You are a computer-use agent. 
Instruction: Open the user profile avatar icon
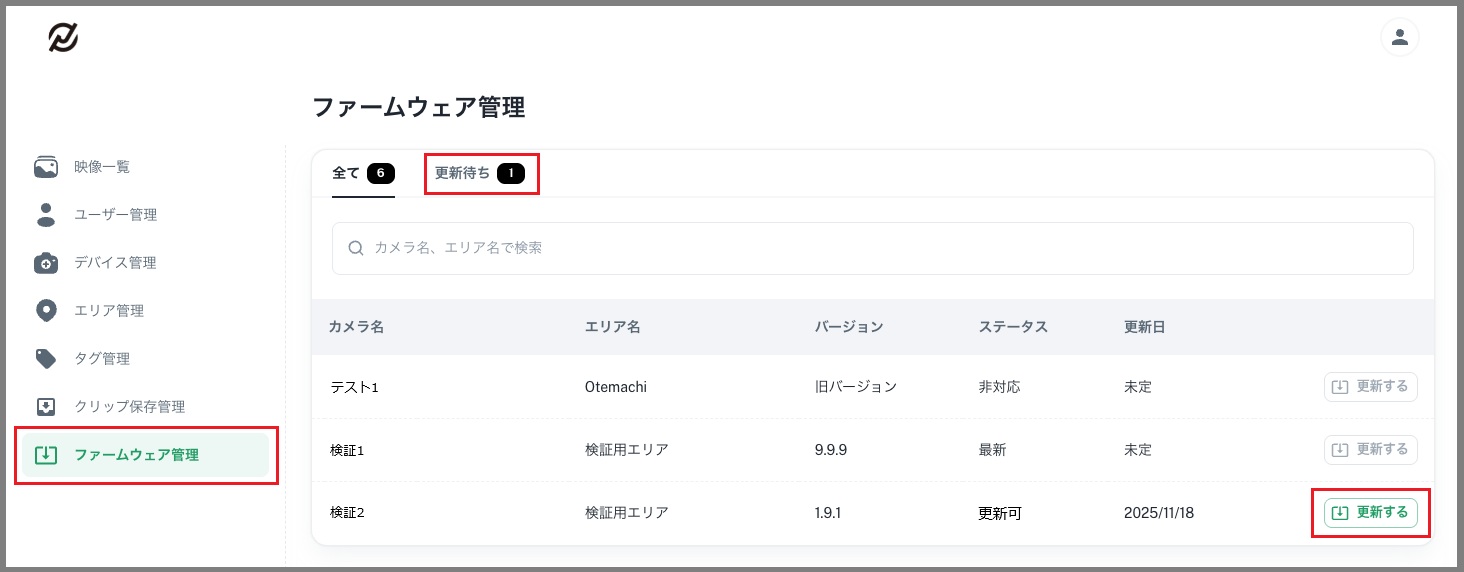pos(1399,38)
